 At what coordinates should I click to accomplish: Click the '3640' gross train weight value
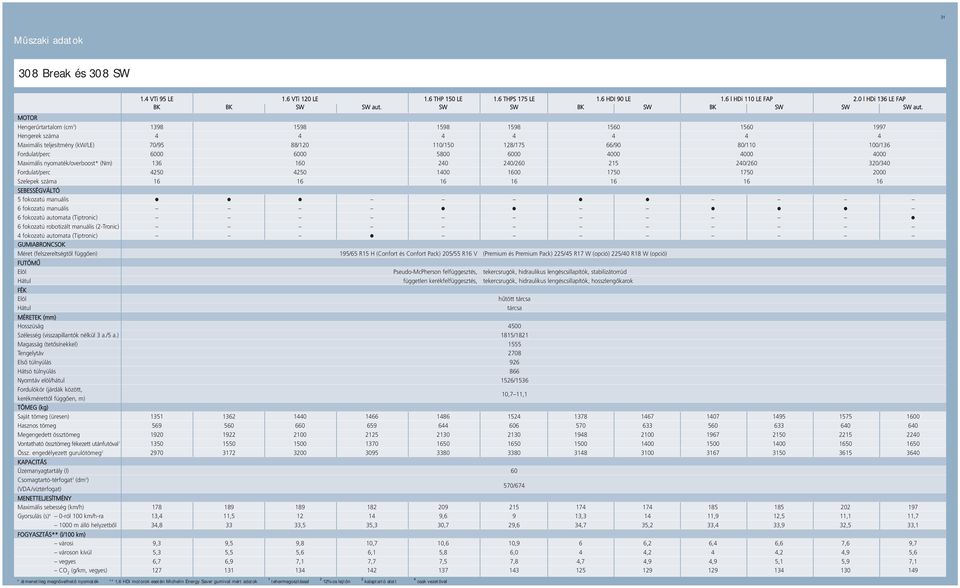(913, 453)
